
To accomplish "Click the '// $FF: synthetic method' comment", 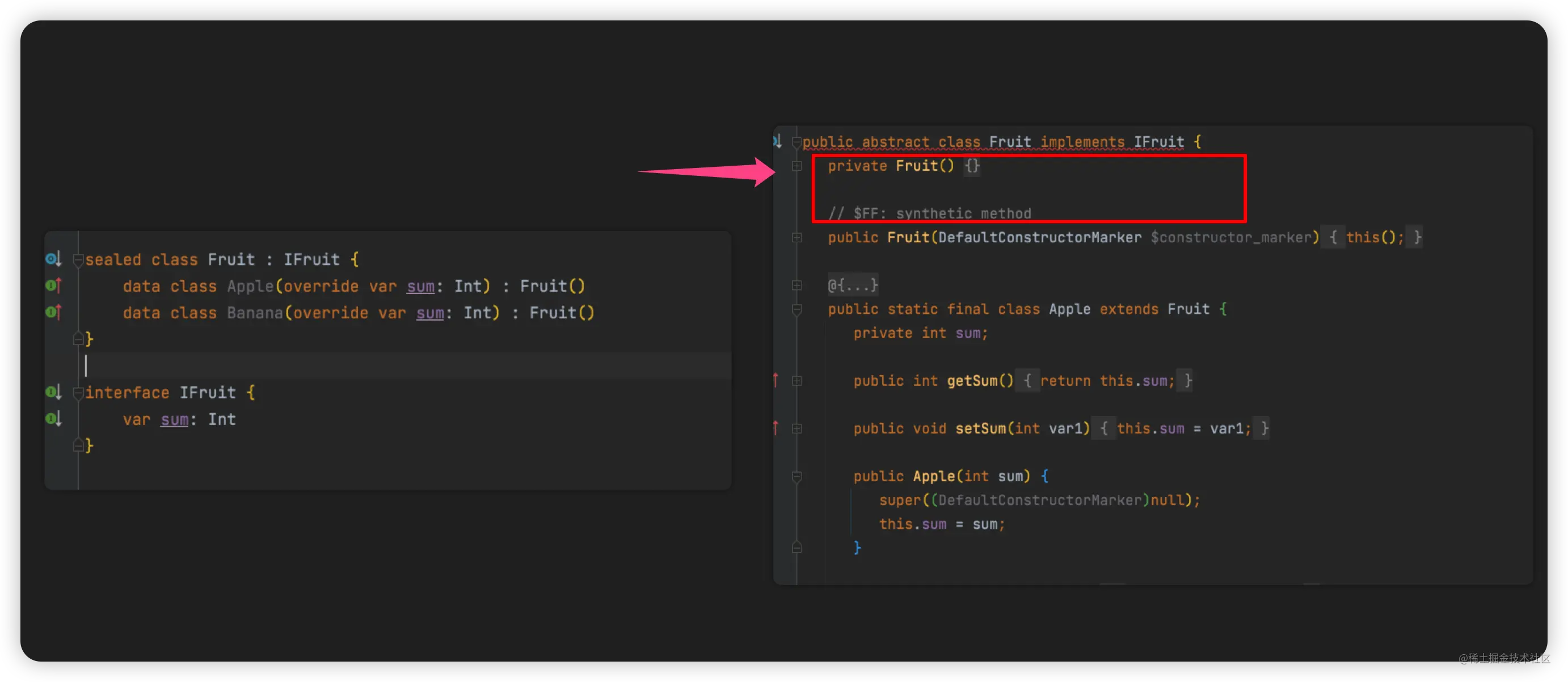I will (929, 213).
